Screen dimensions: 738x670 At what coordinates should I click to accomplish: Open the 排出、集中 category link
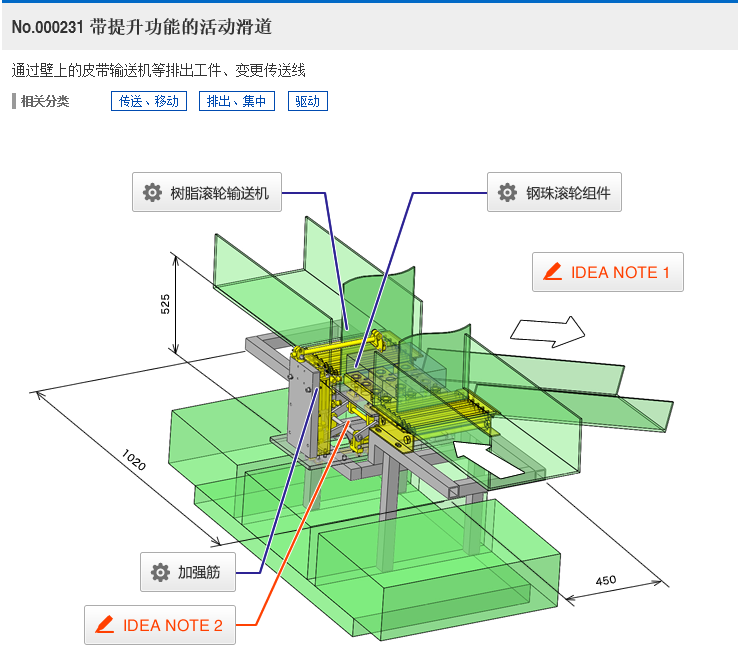coord(237,101)
